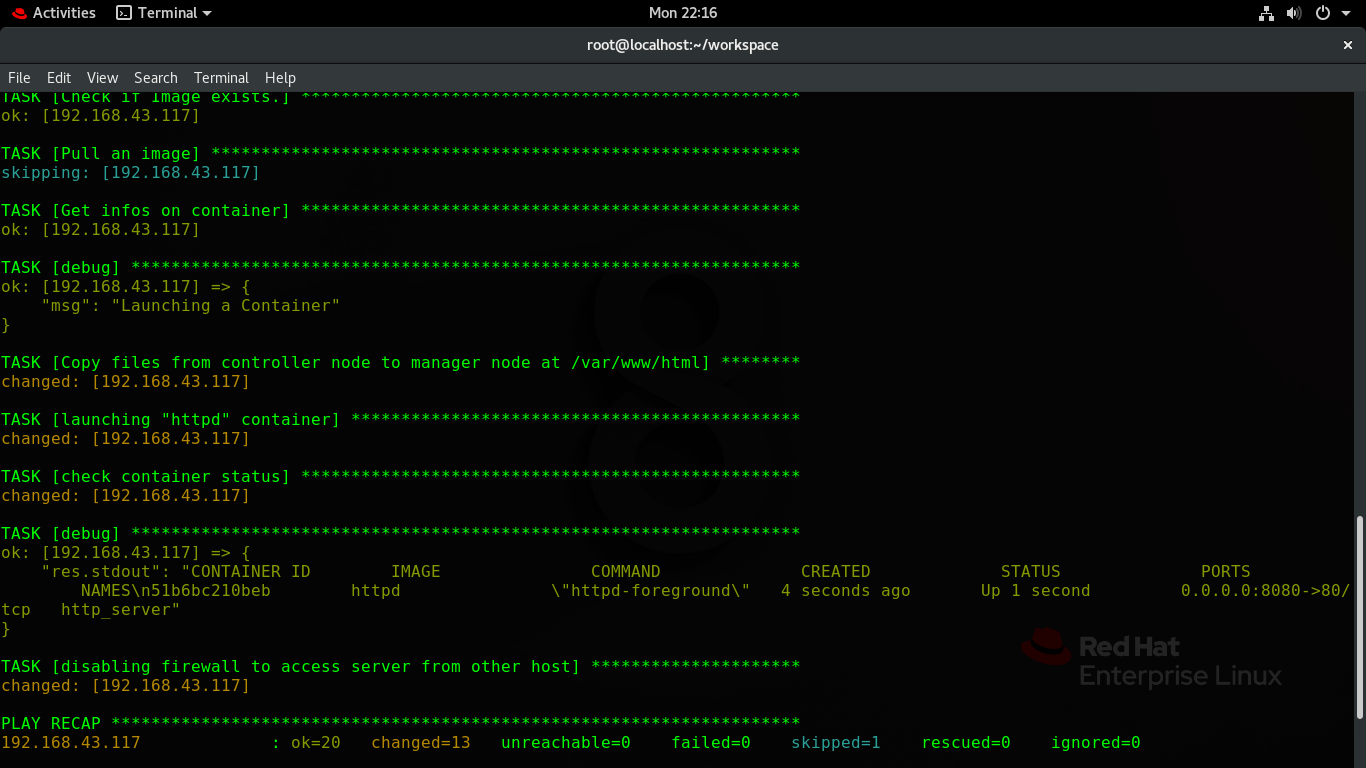The height and width of the screenshot is (768, 1366).
Task: Click the power icon in the top bar
Action: 1322,12
